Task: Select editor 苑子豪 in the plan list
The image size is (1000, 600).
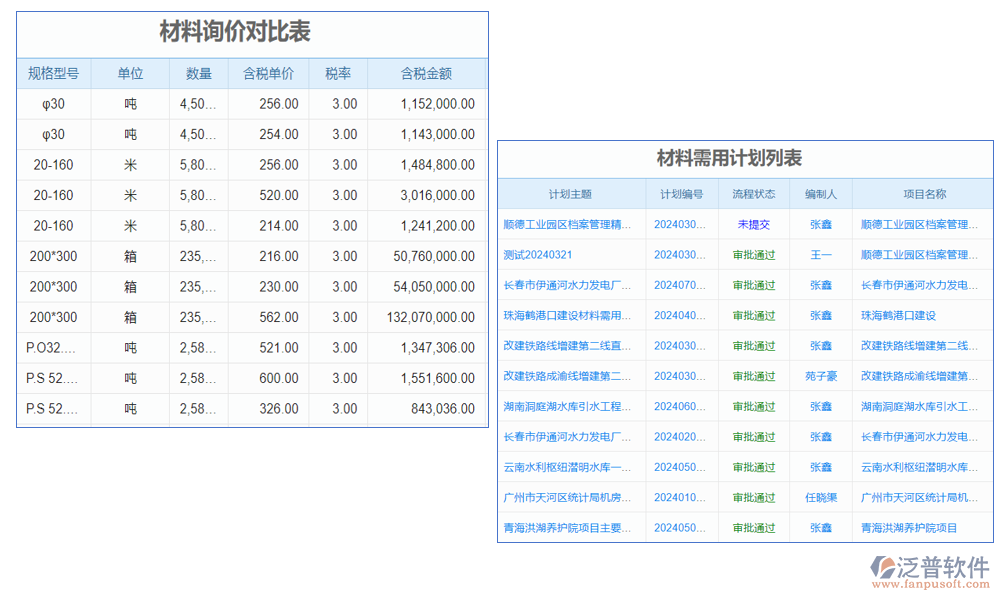Action: point(821,377)
